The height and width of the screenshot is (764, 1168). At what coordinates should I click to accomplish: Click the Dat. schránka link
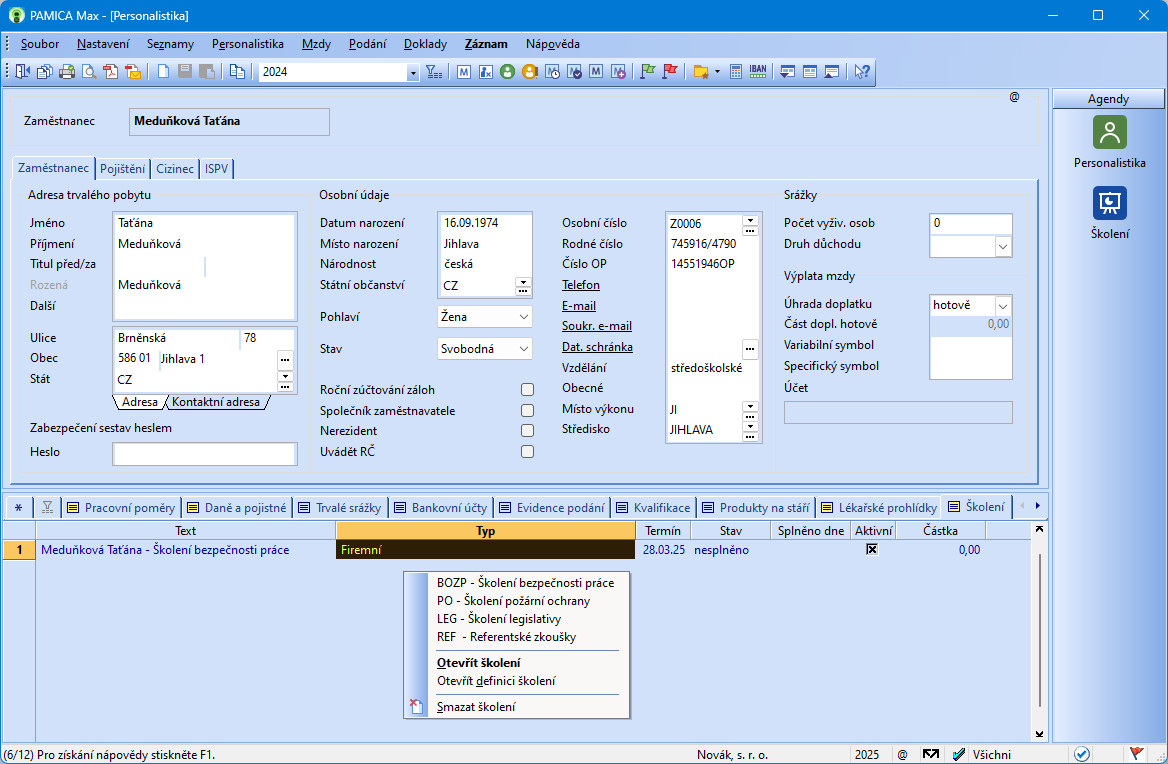coord(597,347)
